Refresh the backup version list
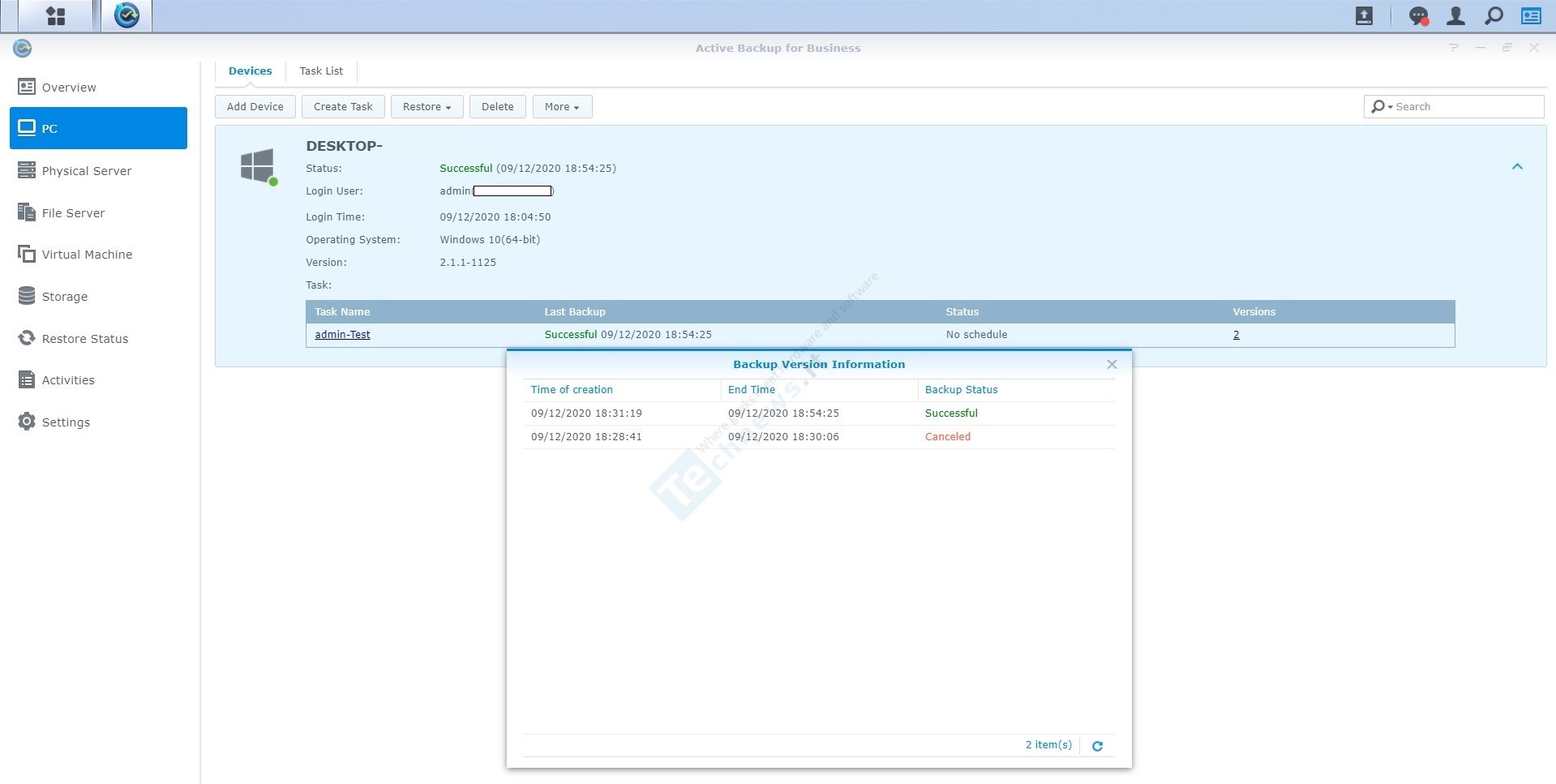Image resolution: width=1556 pixels, height=784 pixels. click(x=1097, y=746)
